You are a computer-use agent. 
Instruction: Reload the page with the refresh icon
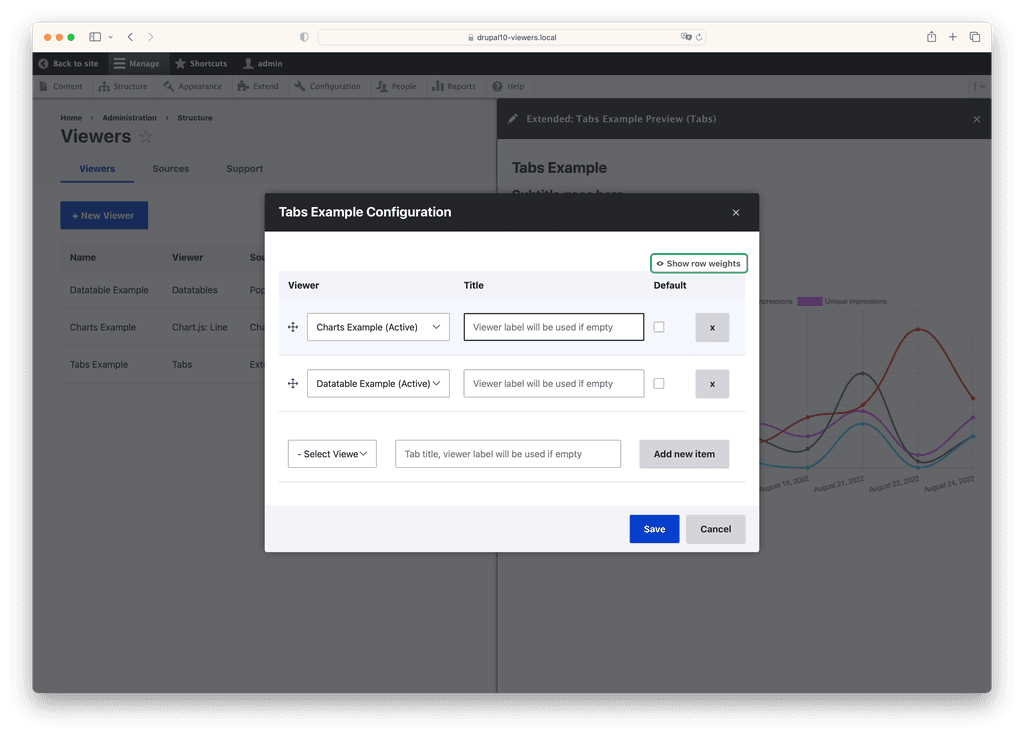(x=699, y=37)
